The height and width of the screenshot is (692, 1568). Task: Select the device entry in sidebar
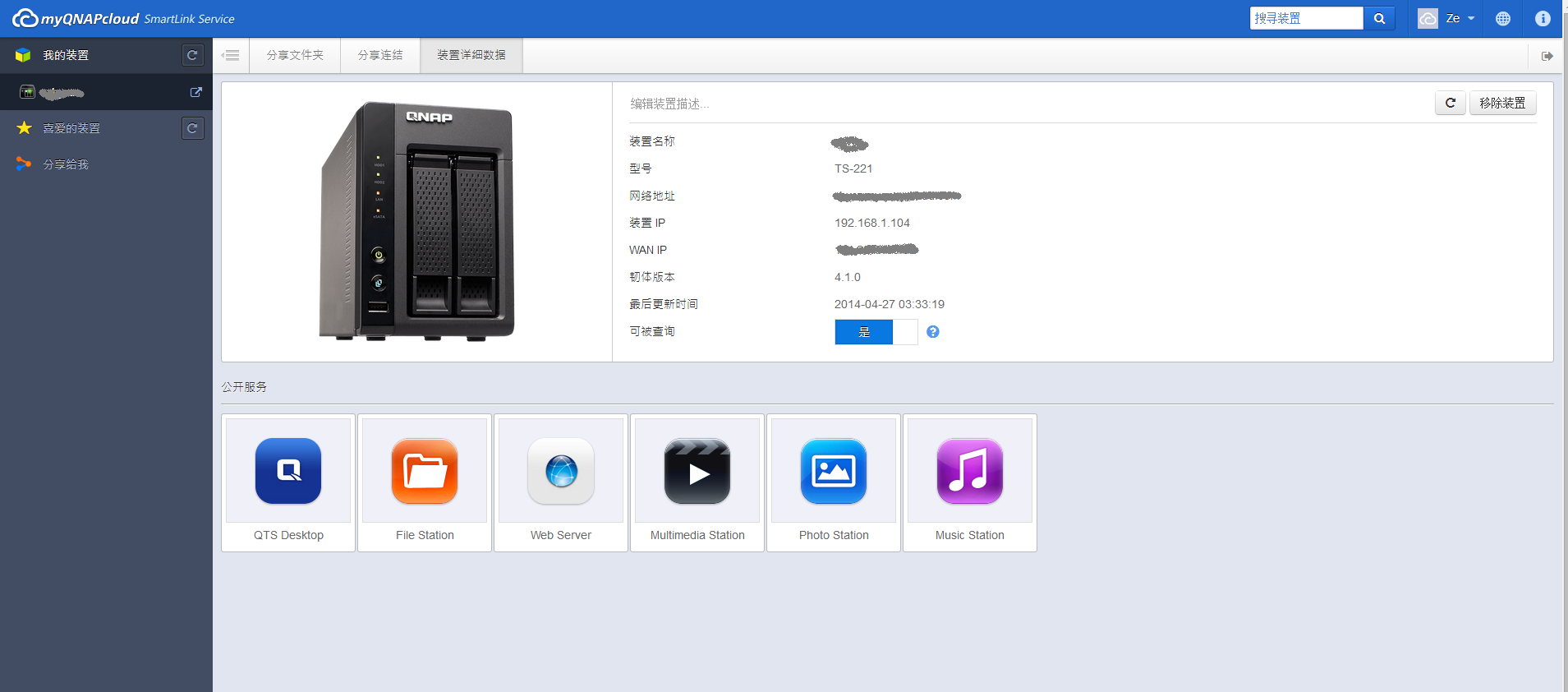[106, 92]
